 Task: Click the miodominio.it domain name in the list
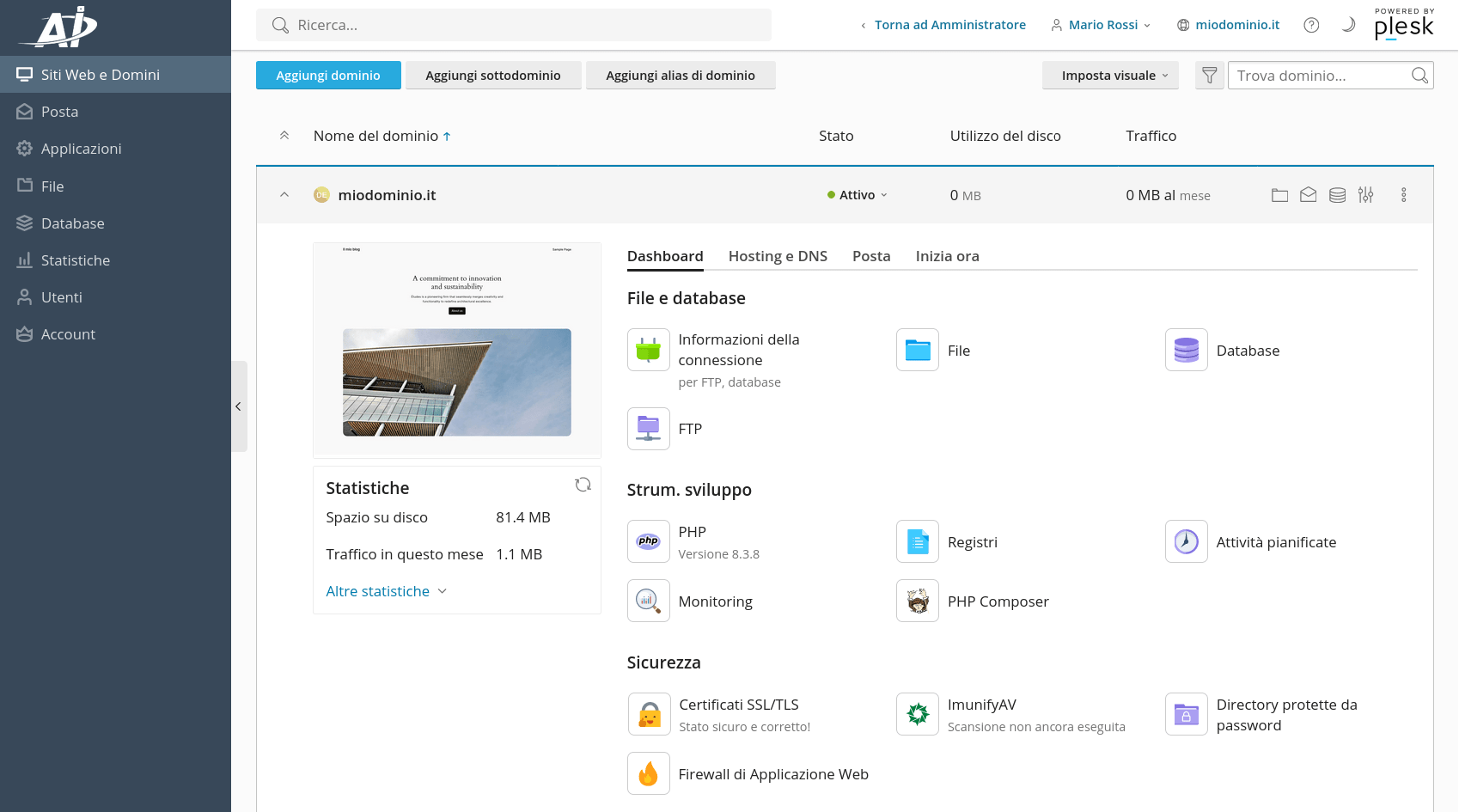(x=387, y=195)
